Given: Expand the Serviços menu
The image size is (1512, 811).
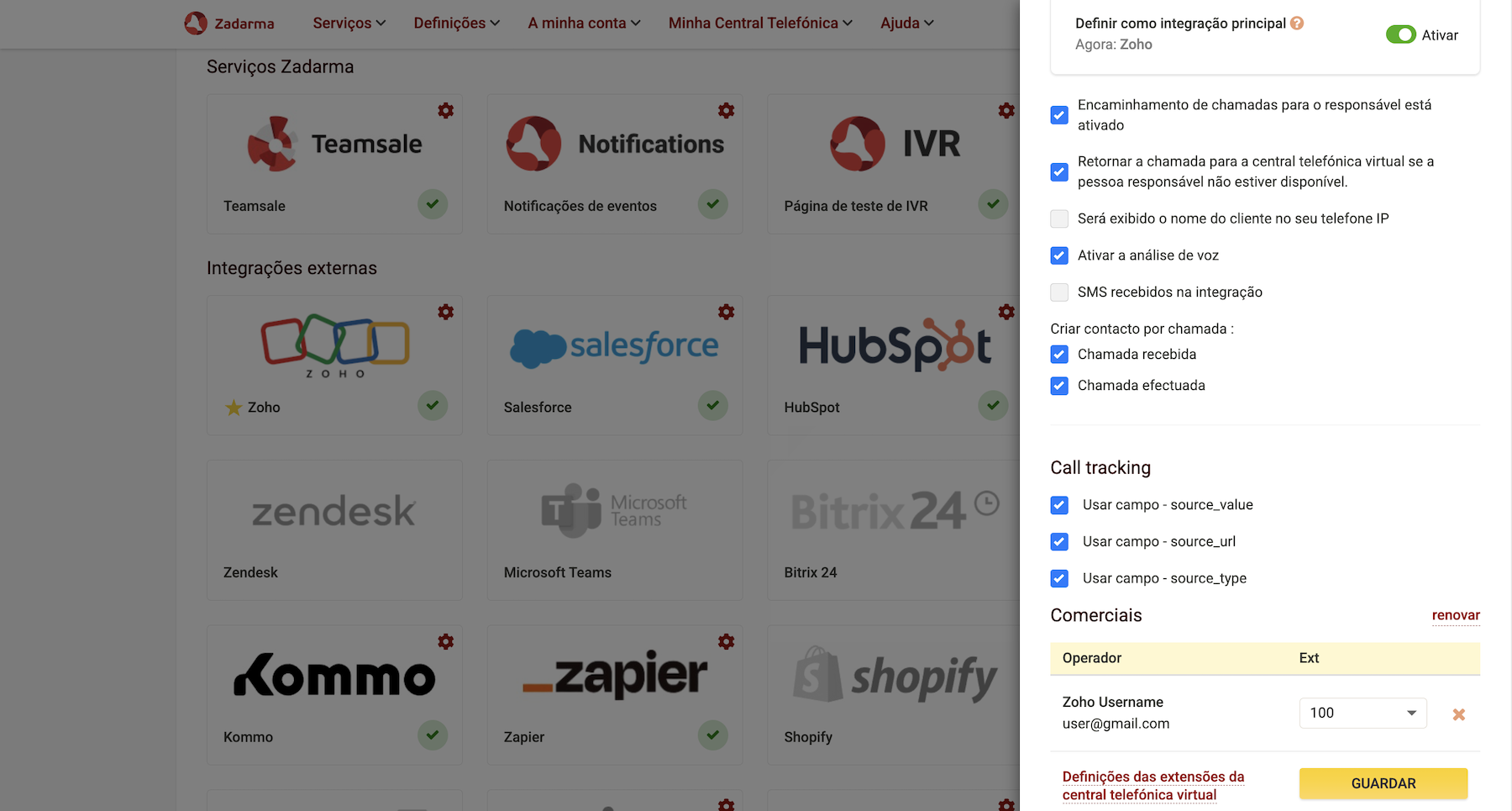Looking at the screenshot, I should coord(349,23).
